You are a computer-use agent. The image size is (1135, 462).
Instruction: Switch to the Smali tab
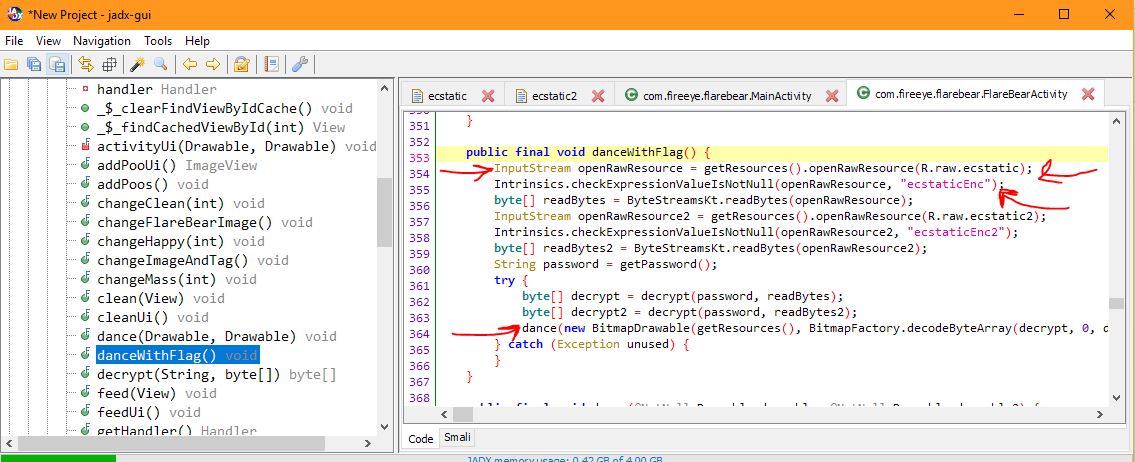456,438
